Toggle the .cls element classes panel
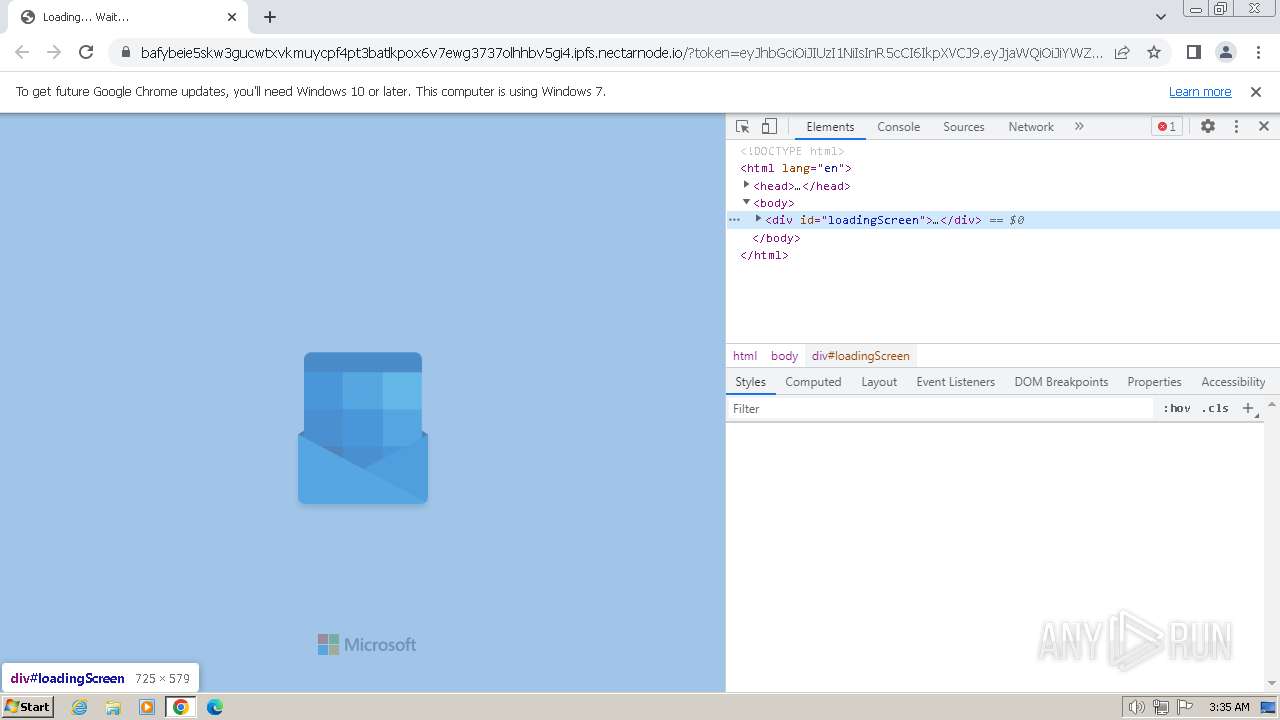Viewport: 1280px width, 720px height. (x=1215, y=408)
